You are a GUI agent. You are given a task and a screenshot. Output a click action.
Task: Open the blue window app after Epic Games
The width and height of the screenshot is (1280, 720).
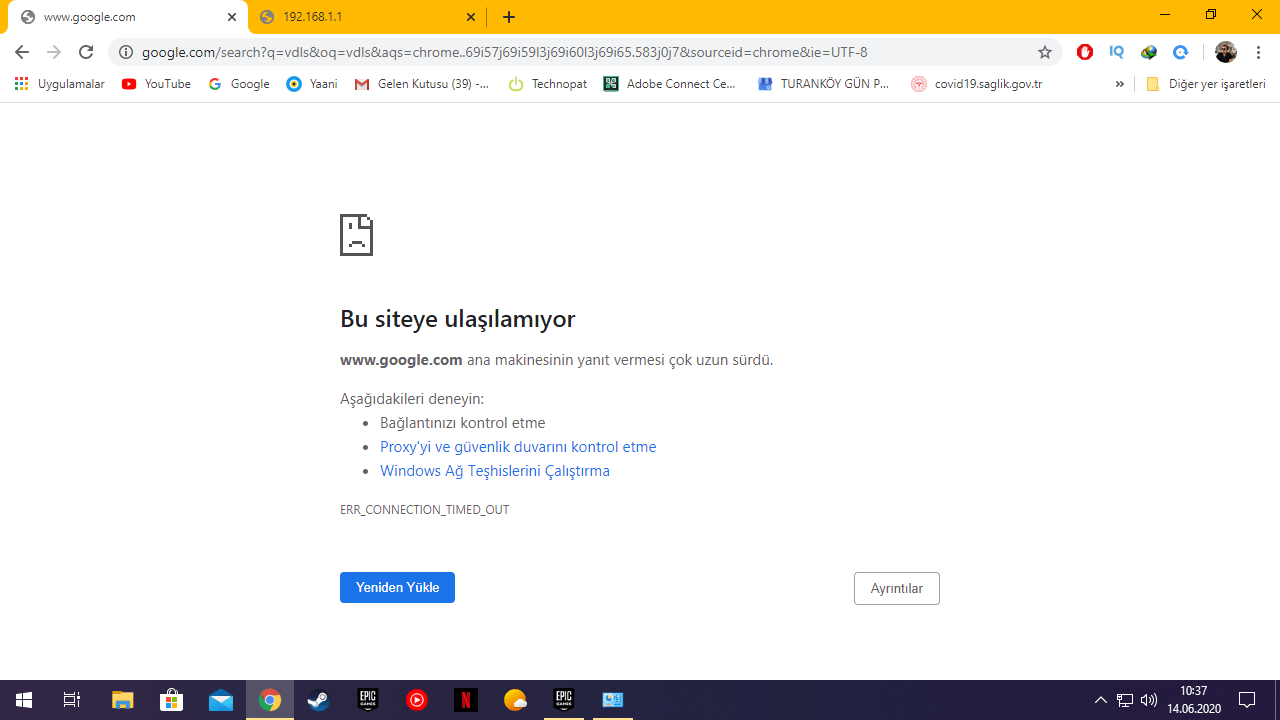(613, 700)
